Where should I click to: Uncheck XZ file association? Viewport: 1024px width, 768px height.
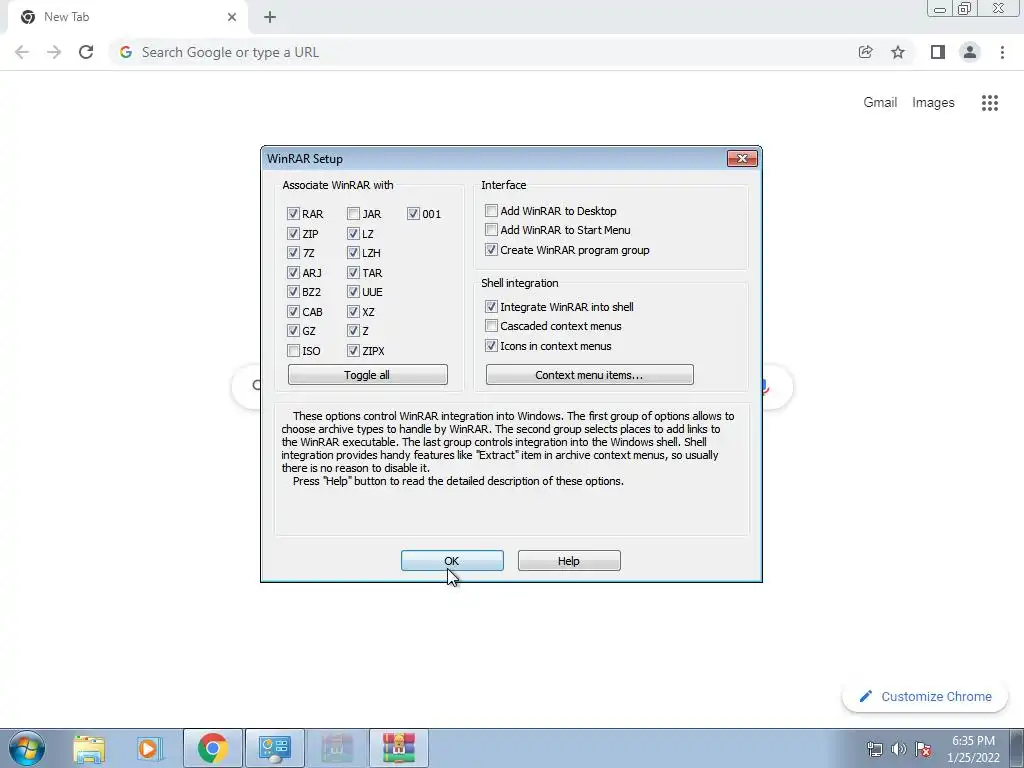pos(353,312)
